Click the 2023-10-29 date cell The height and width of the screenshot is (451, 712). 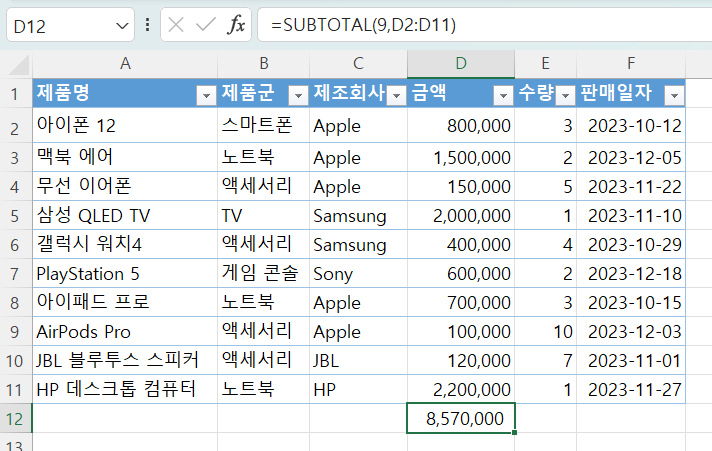click(x=631, y=245)
